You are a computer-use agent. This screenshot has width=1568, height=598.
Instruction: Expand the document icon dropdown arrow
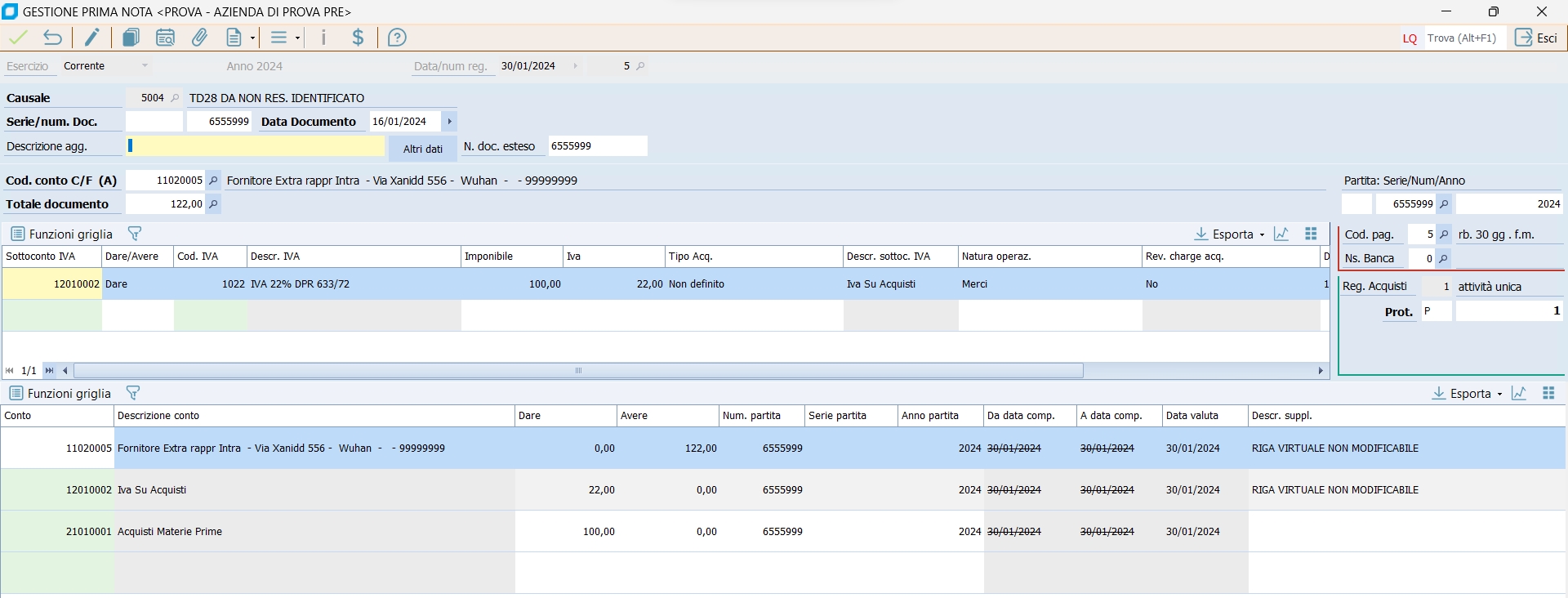tap(252, 38)
